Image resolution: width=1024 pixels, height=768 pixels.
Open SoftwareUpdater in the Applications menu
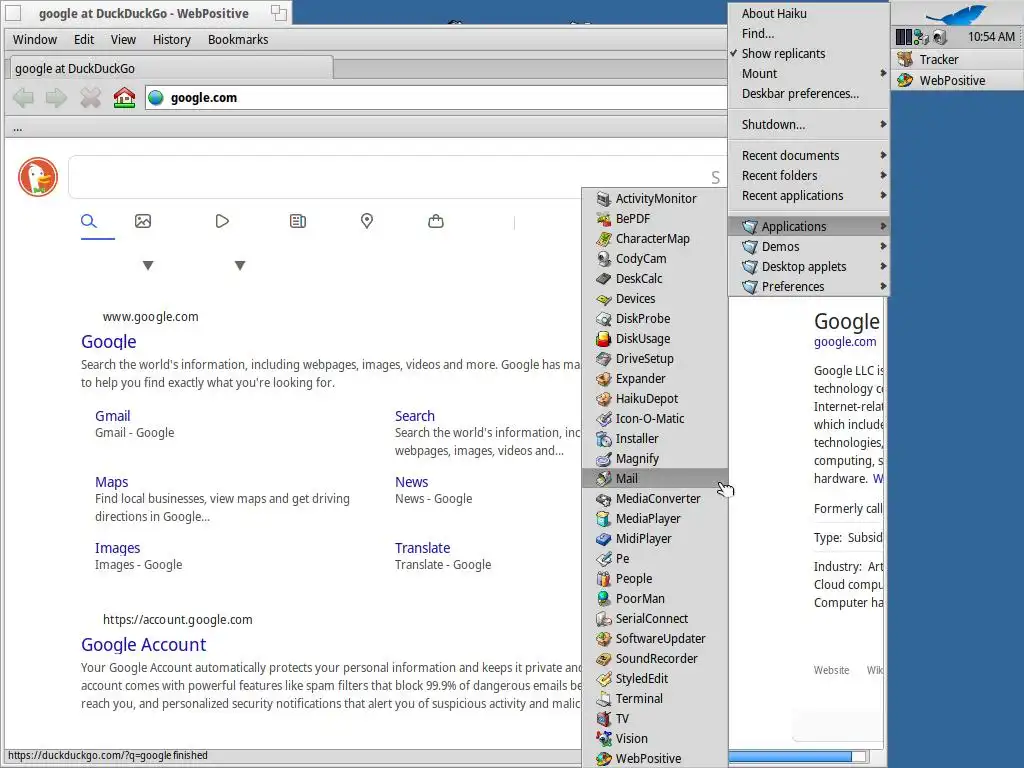pyautogui.click(x=654, y=639)
